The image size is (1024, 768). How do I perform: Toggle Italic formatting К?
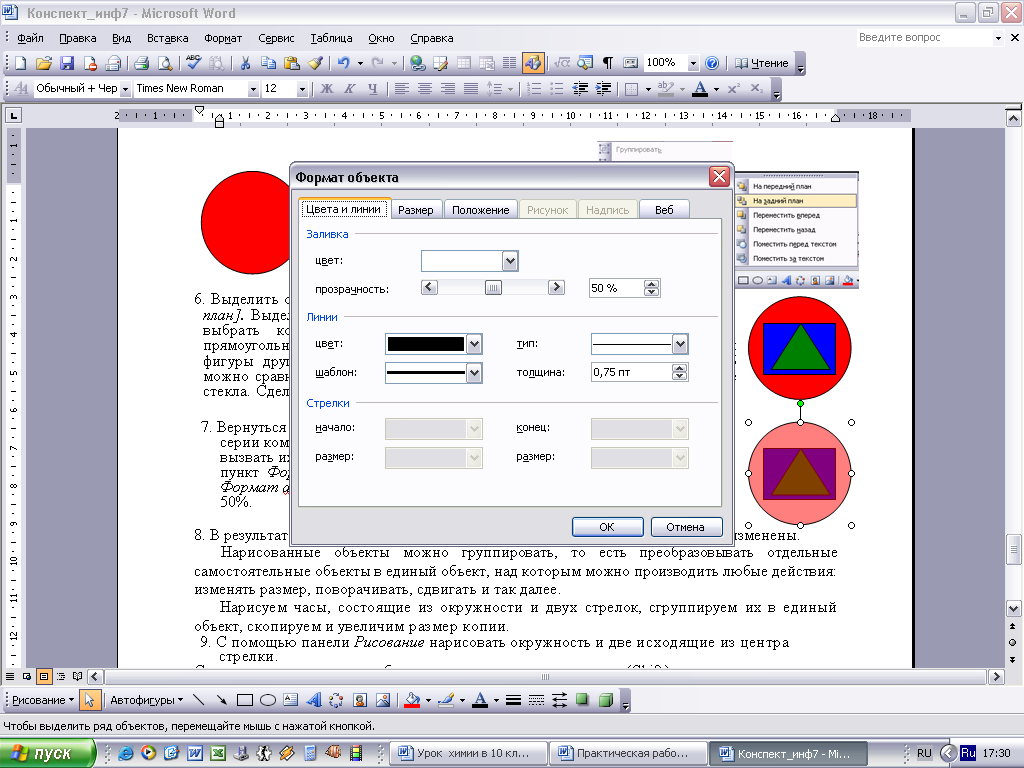[x=350, y=89]
